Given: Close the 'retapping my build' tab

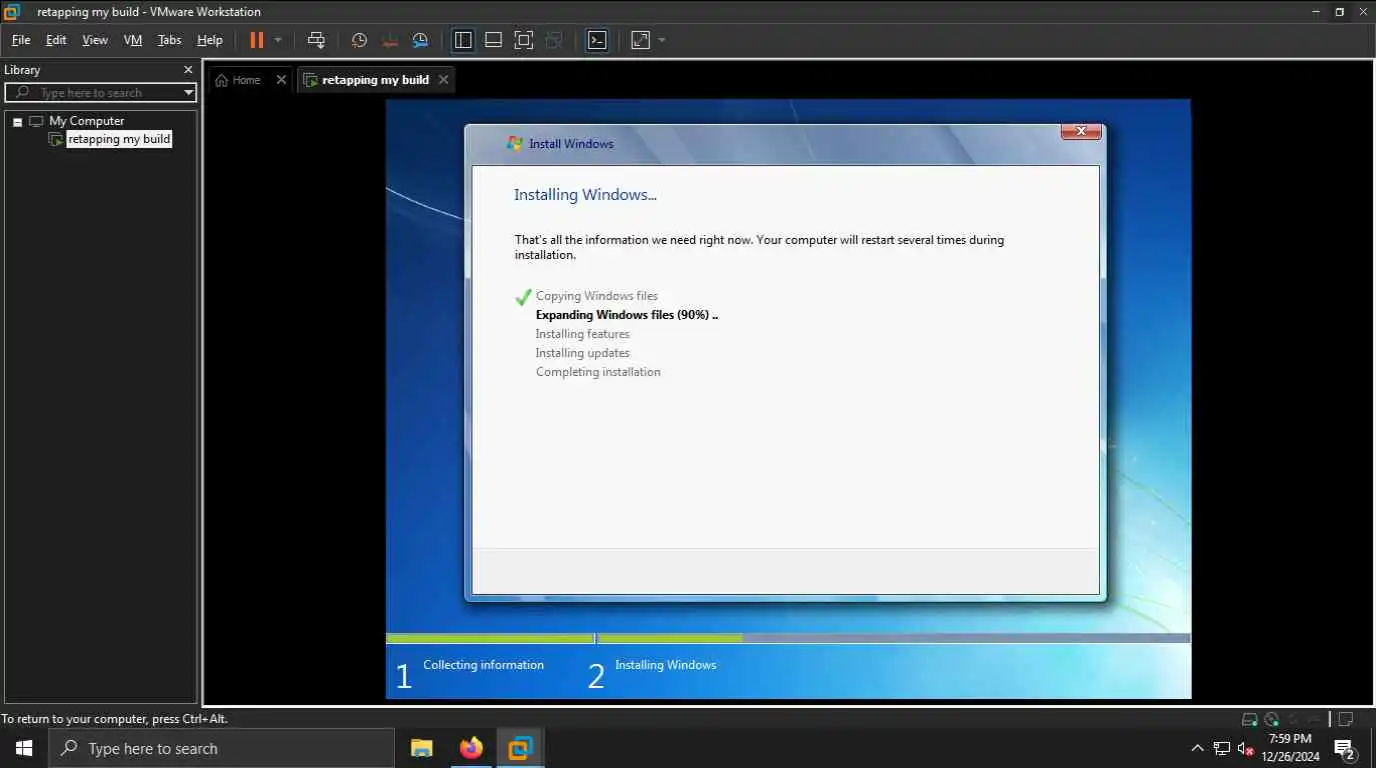Looking at the screenshot, I should [x=444, y=79].
